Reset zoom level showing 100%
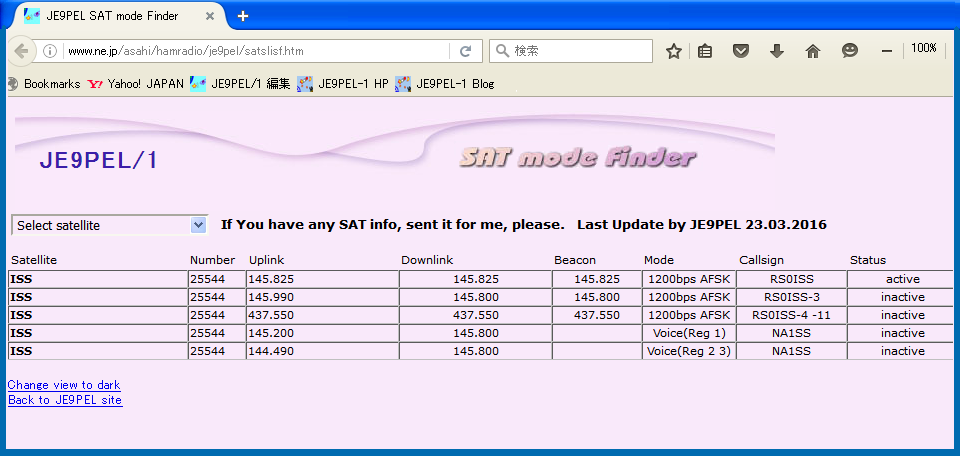 tap(924, 48)
